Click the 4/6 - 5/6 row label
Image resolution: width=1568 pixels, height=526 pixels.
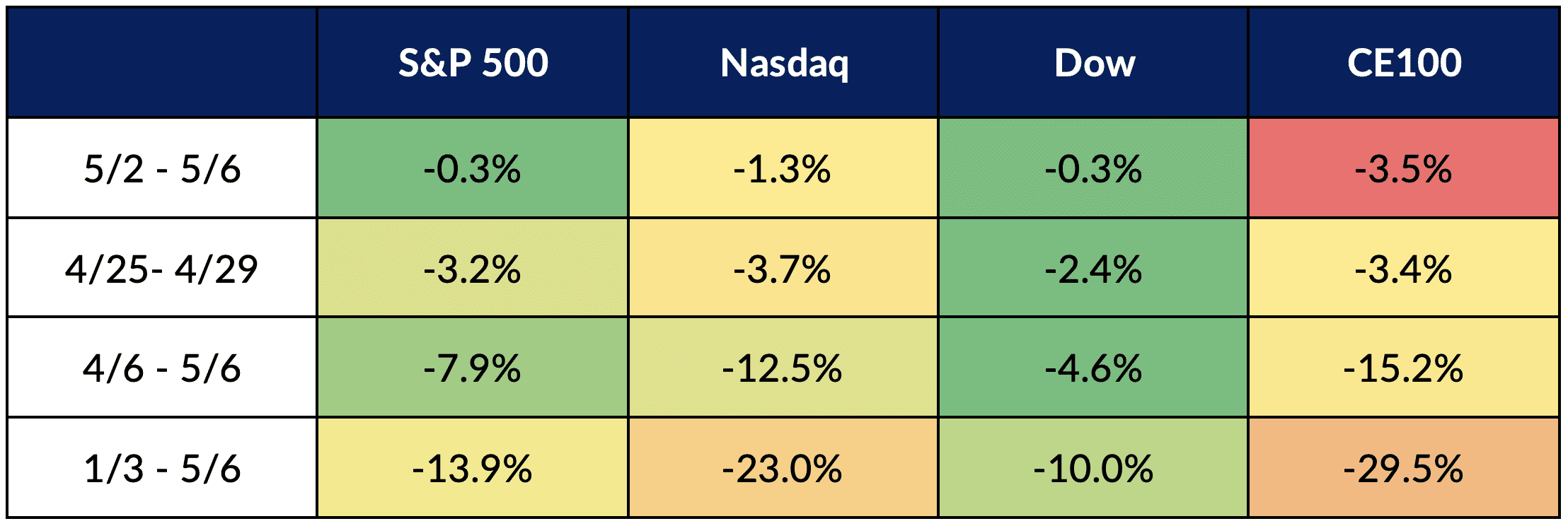162,368
